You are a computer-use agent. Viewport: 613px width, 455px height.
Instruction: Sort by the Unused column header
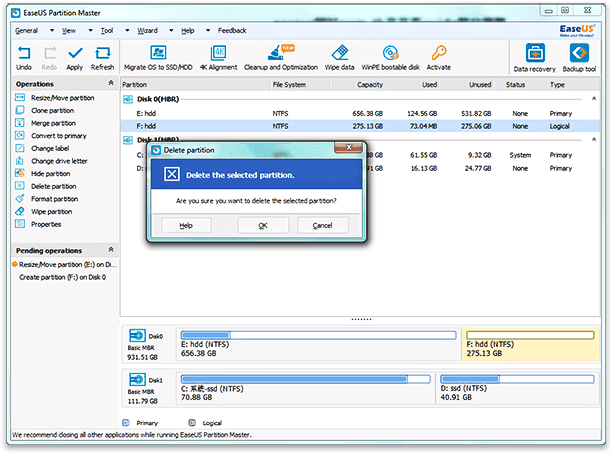pyautogui.click(x=467, y=85)
